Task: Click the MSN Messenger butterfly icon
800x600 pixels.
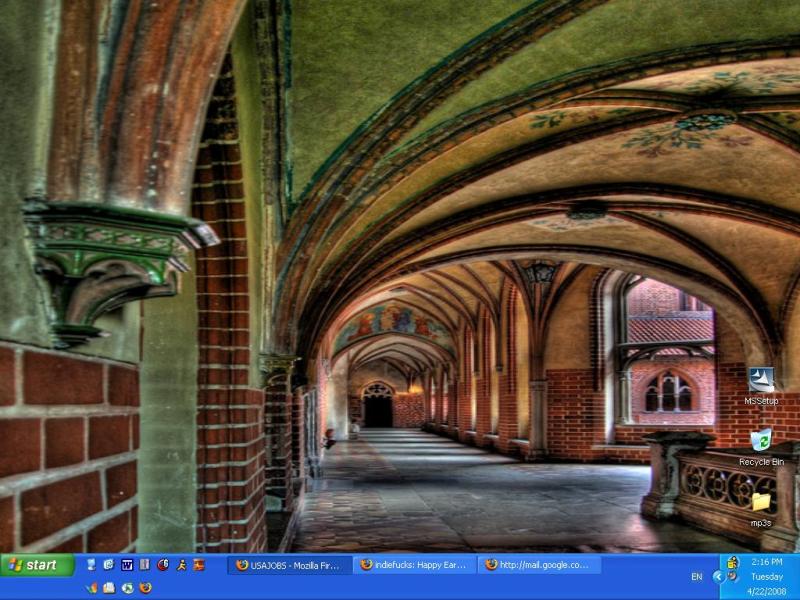Action: click(91, 588)
